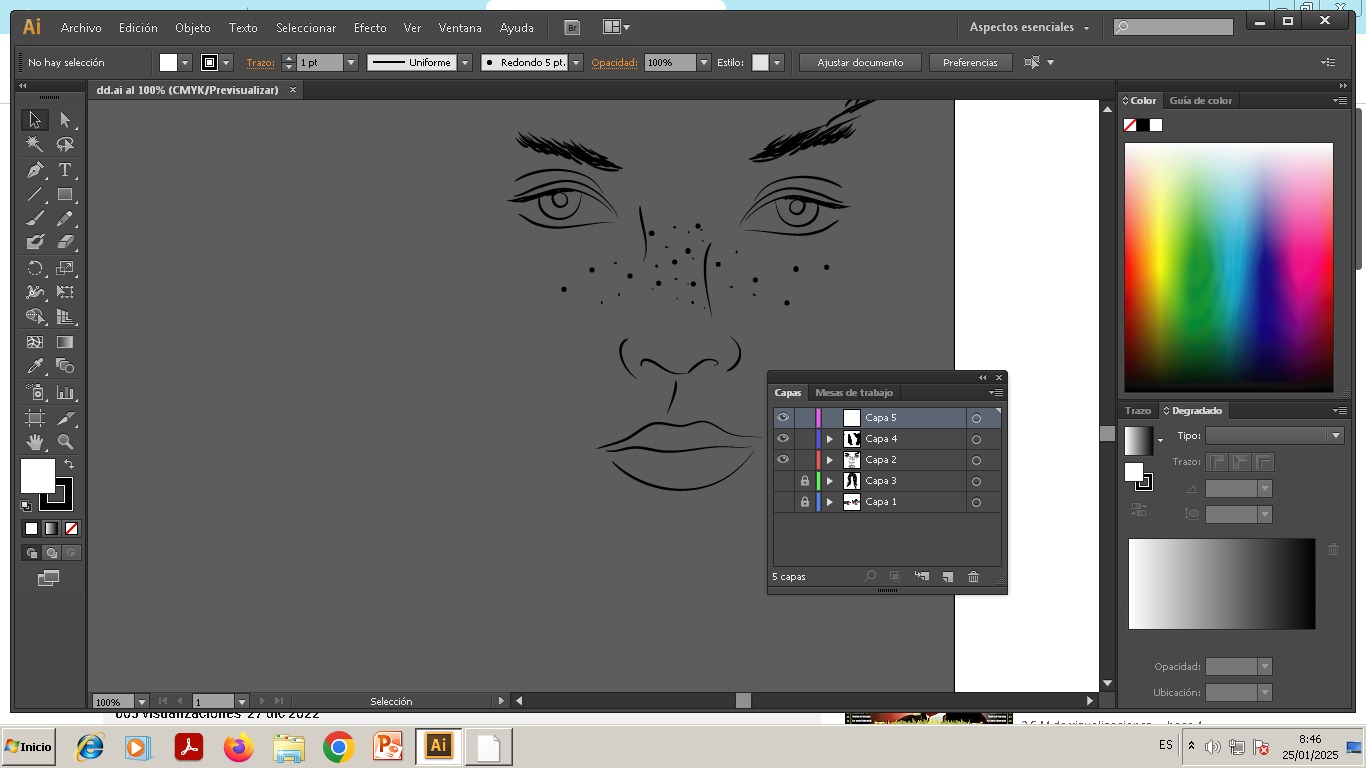Click the grayscale gradient slider bar
This screenshot has width=1366, height=768.
tap(1221, 584)
